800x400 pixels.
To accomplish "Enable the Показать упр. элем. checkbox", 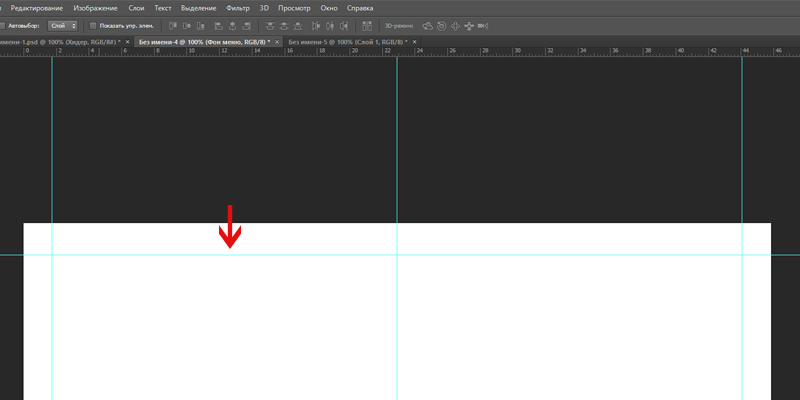I will tap(93, 25).
